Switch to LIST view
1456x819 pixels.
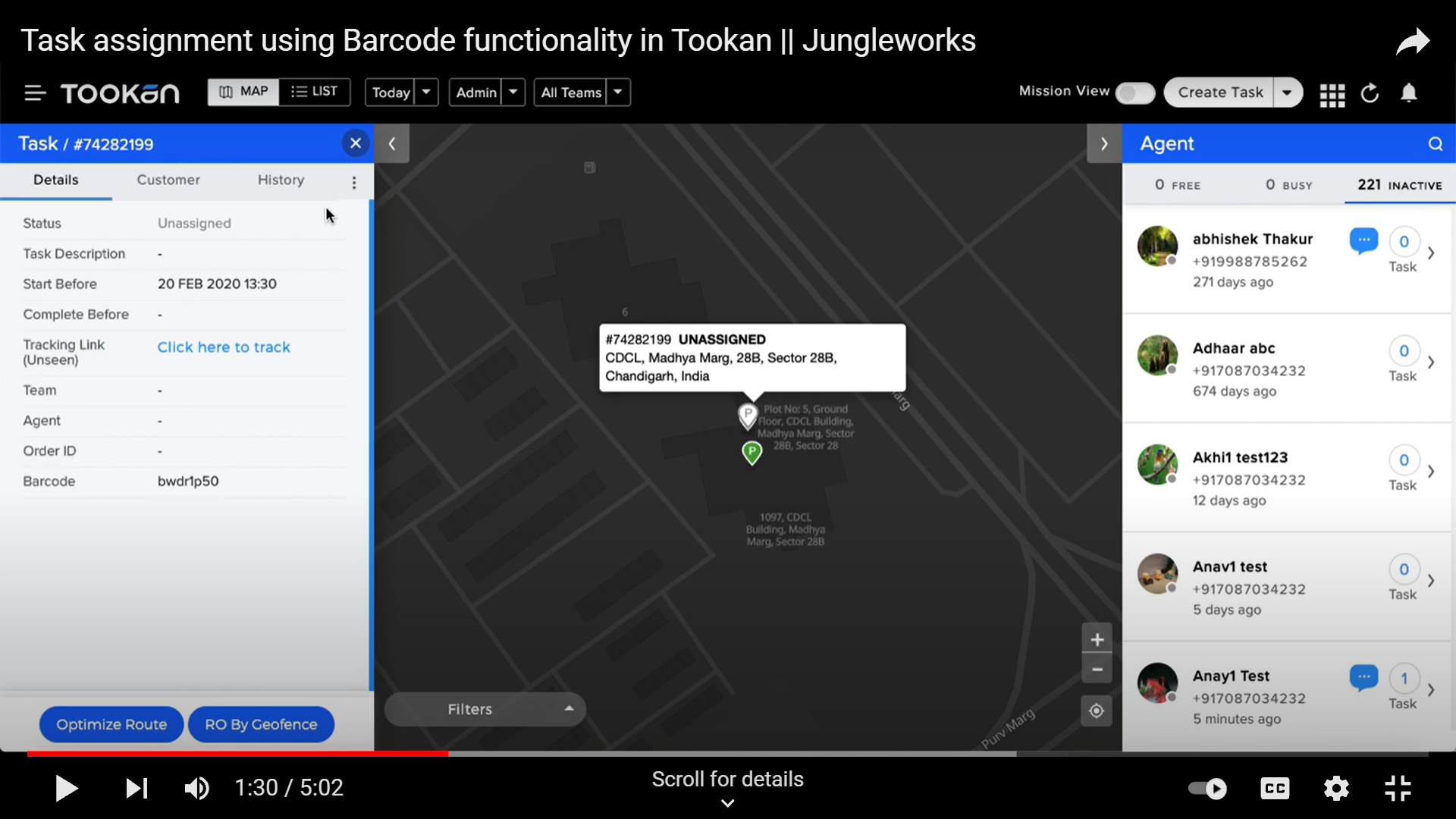click(315, 92)
